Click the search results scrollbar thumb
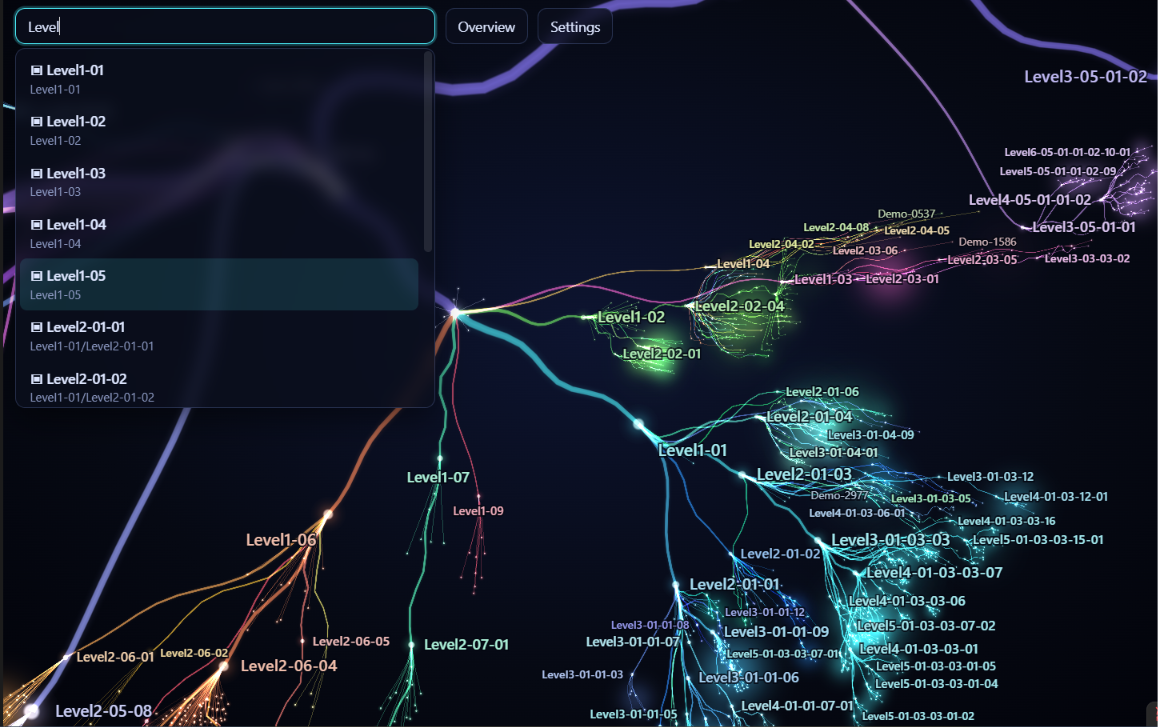Viewport: 1158px width, 727px height. [x=427, y=151]
